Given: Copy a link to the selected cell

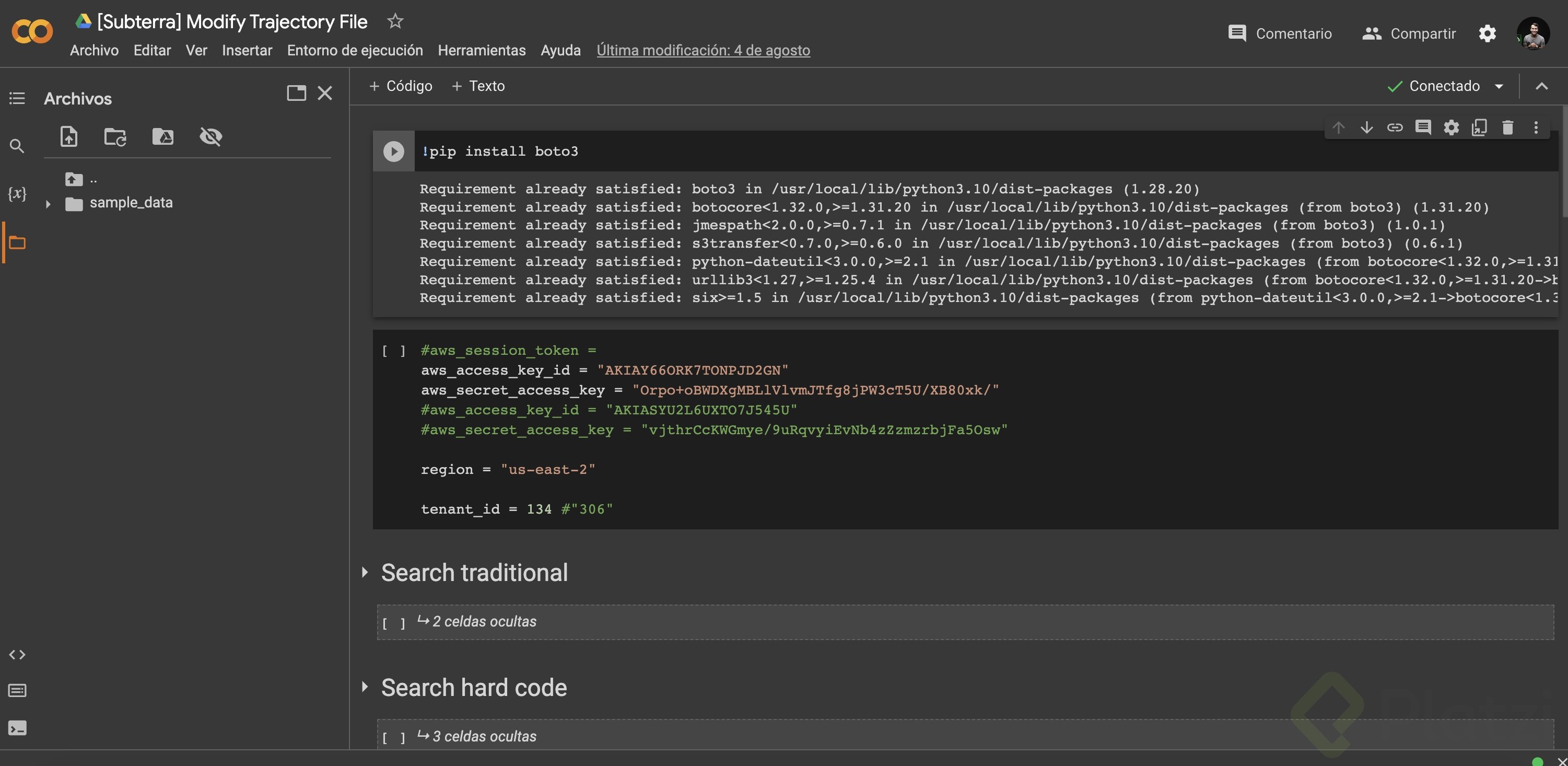Looking at the screenshot, I should 1396,127.
